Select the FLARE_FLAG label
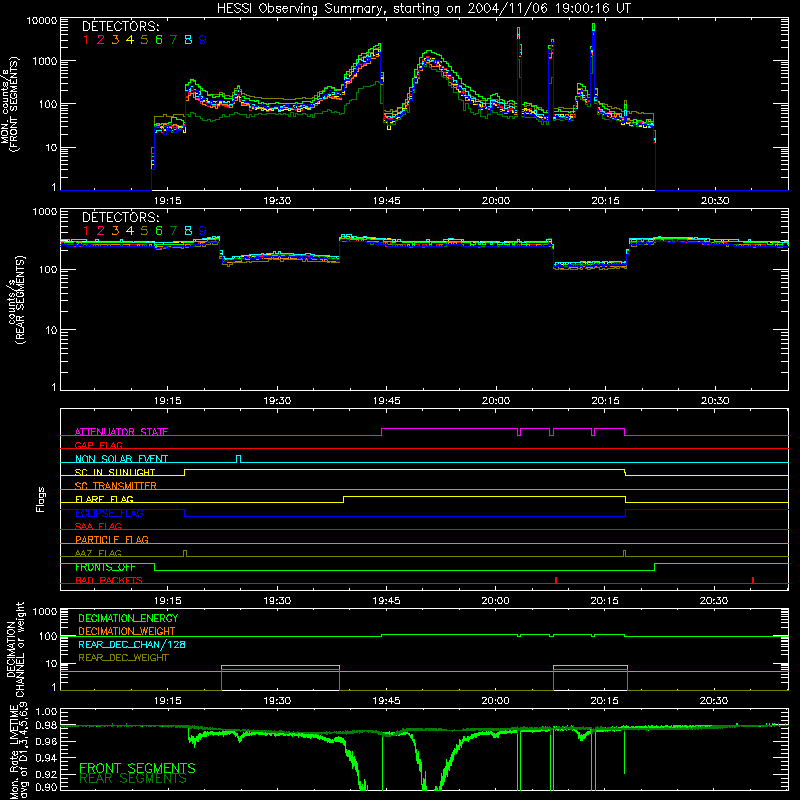 tap(104, 499)
